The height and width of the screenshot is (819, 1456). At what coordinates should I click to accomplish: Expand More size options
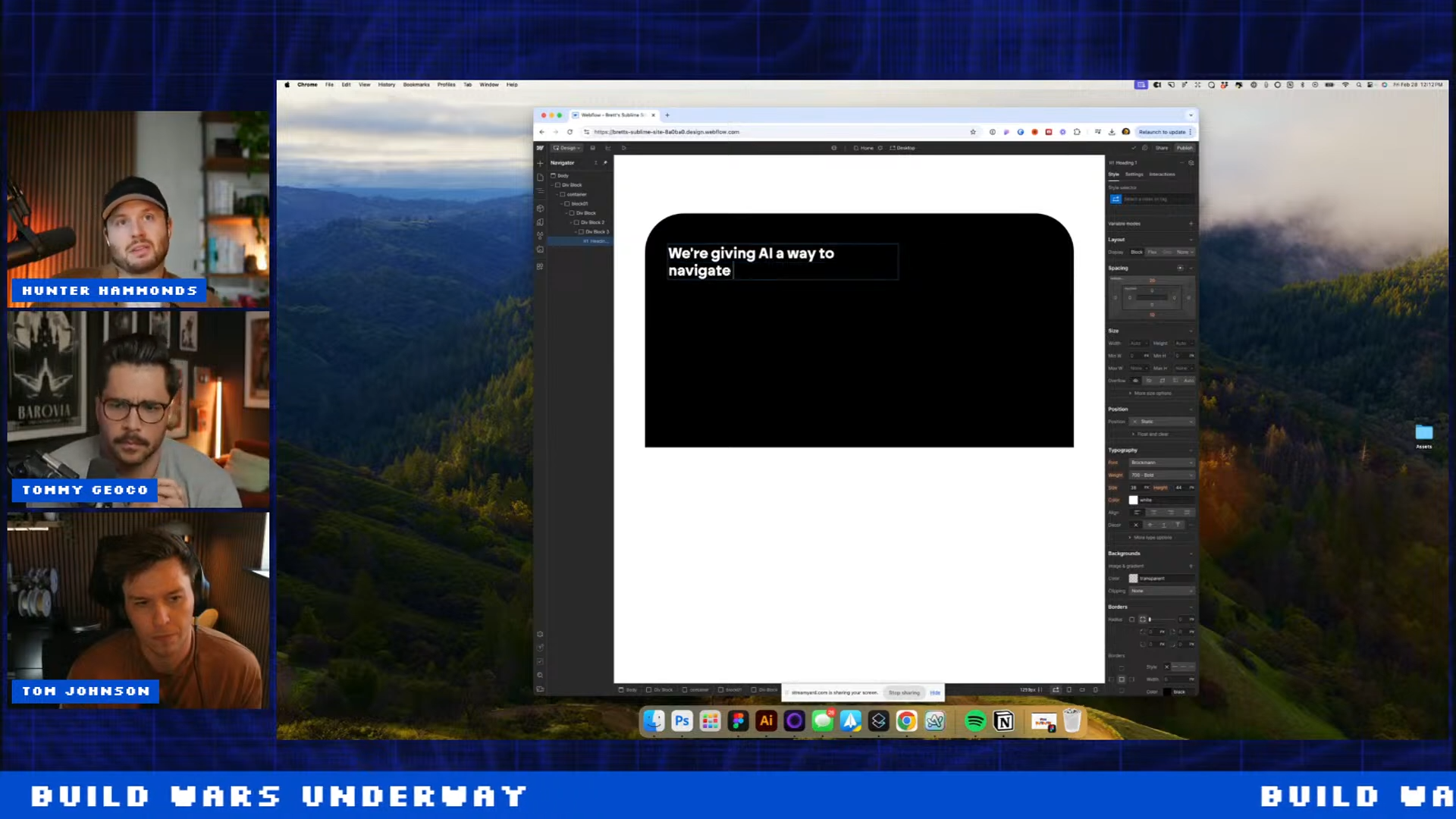click(x=1151, y=394)
